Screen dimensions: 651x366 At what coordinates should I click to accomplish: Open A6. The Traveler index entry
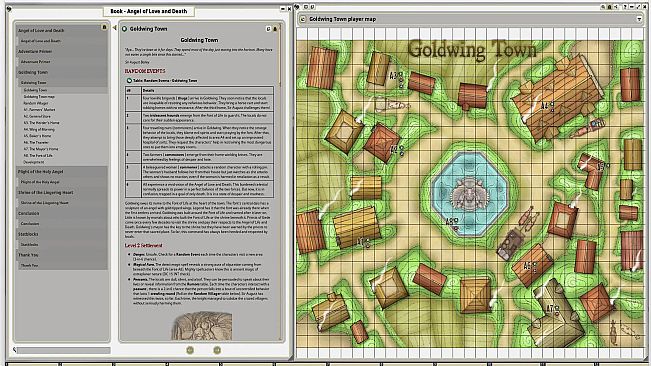point(36,142)
